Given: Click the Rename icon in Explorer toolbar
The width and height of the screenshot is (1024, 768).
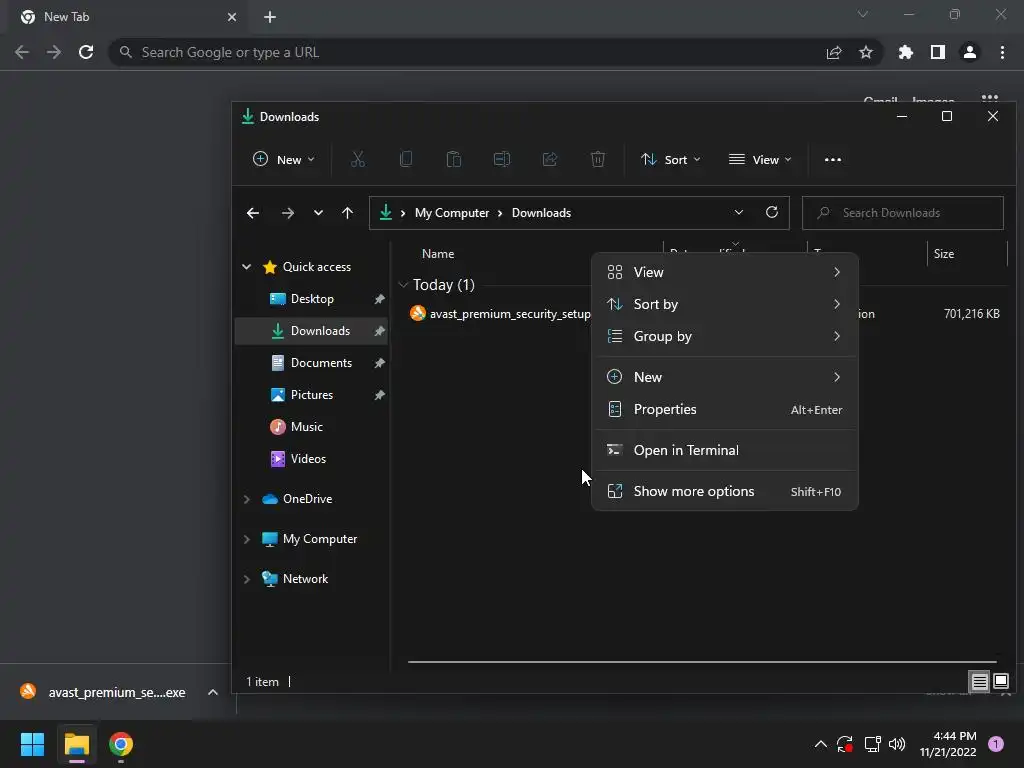Looking at the screenshot, I should click(x=502, y=159).
